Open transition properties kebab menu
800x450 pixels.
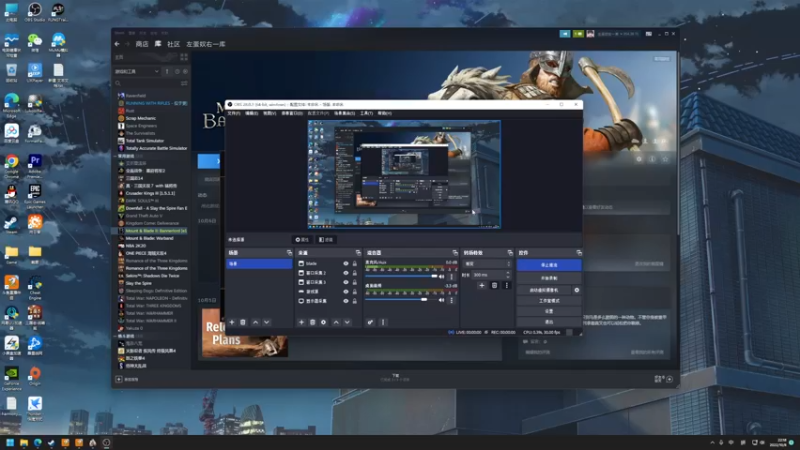tap(506, 286)
